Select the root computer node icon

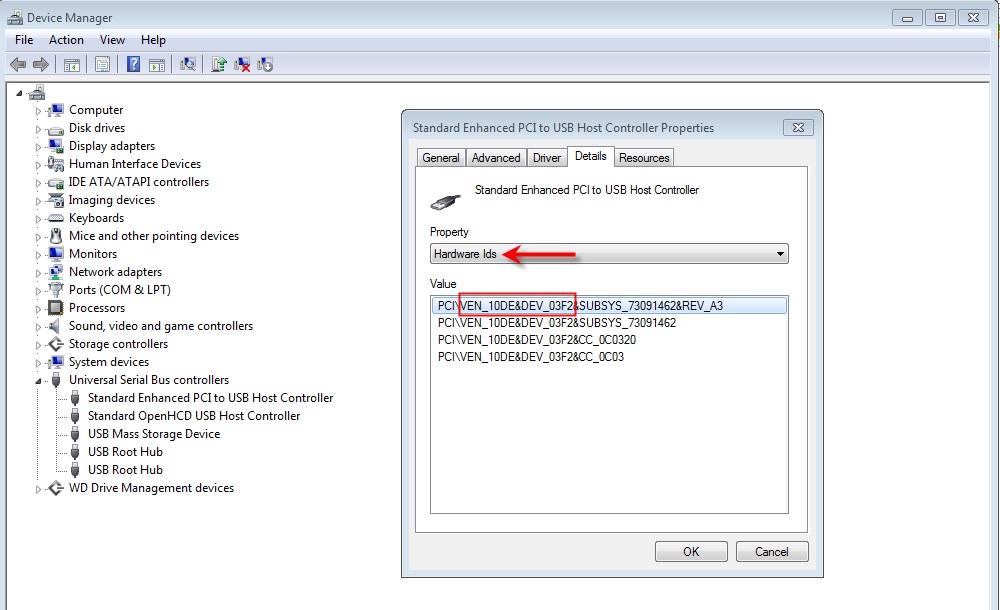(36, 93)
